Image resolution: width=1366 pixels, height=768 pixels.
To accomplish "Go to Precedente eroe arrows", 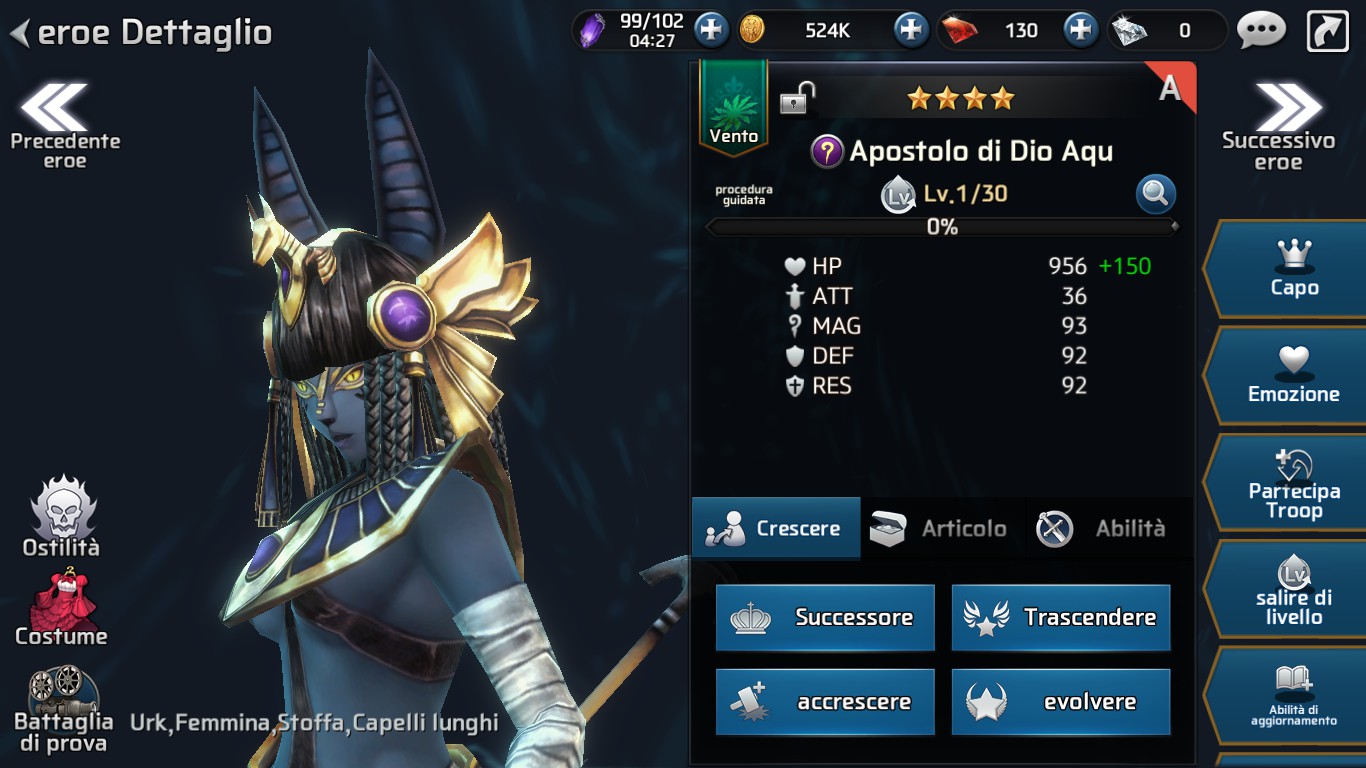I will tap(65, 127).
